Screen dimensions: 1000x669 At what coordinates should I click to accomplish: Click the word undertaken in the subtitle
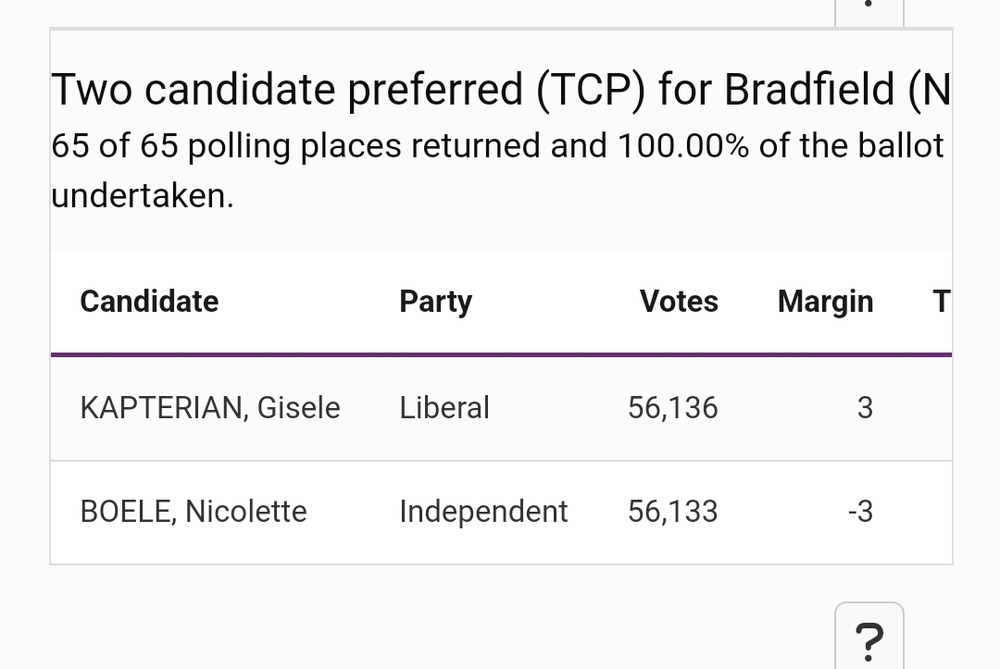click(142, 195)
